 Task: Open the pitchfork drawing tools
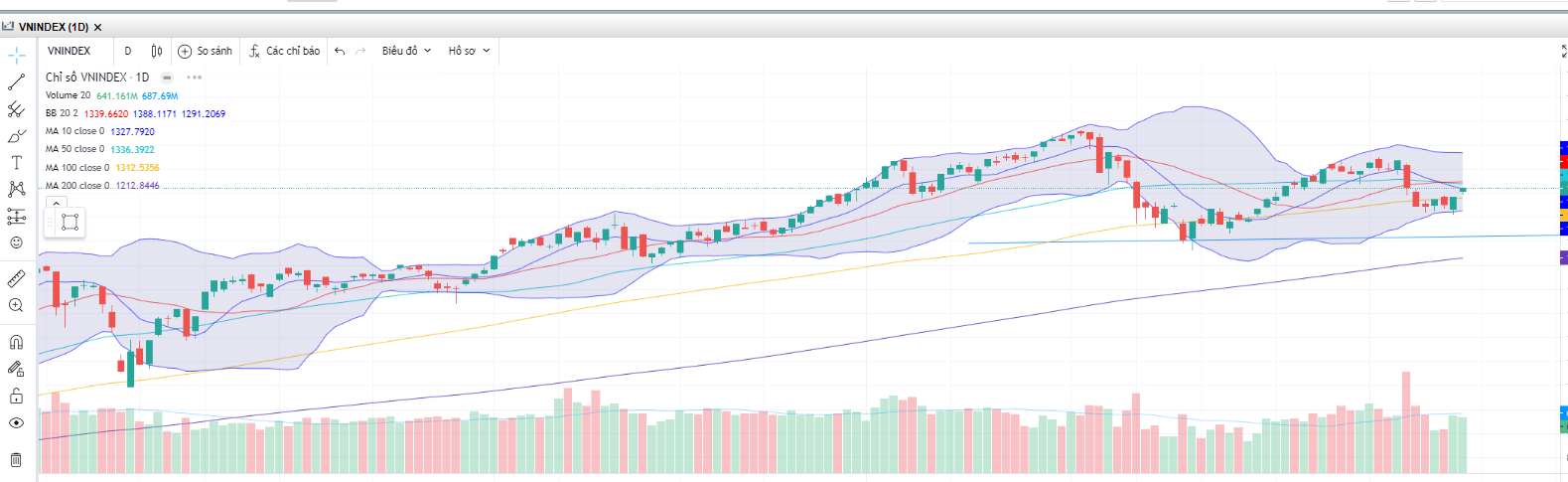point(17,109)
